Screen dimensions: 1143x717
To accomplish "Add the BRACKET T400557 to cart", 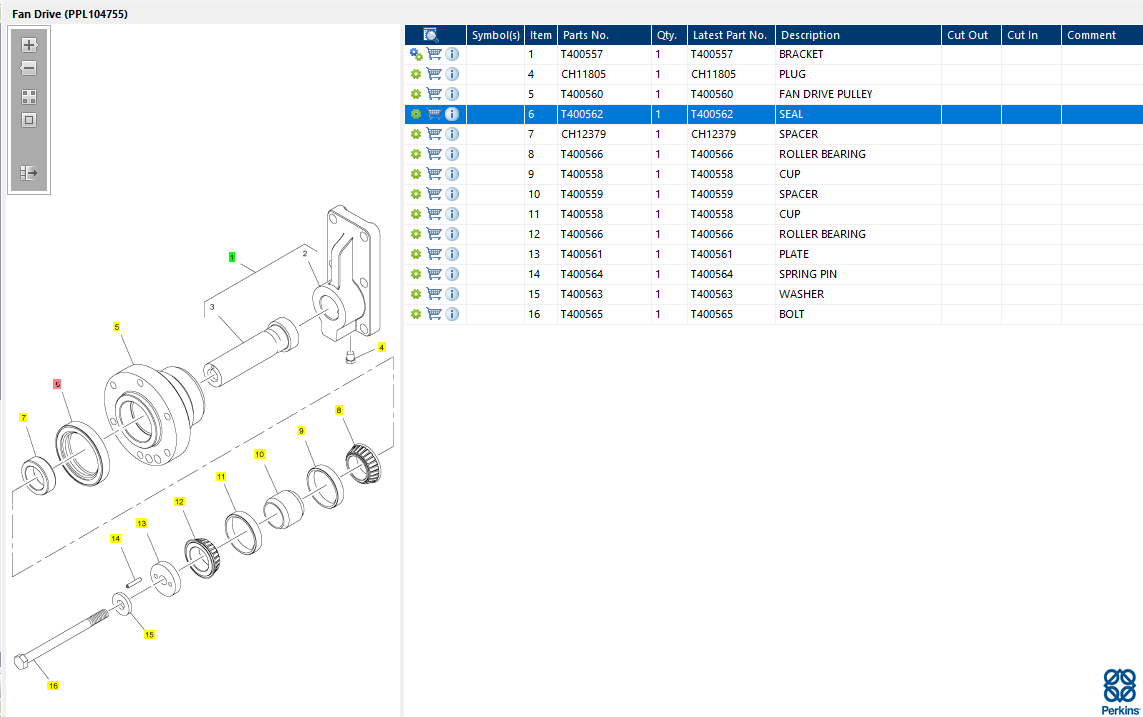I will 434,54.
